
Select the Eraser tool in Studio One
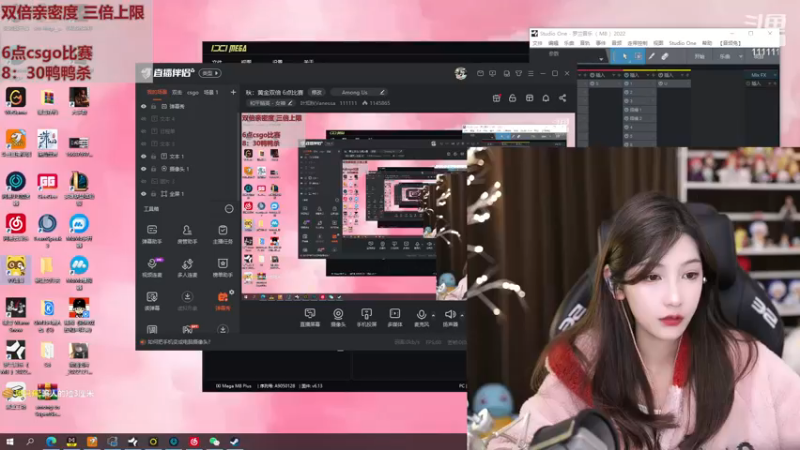pyautogui.click(x=665, y=57)
